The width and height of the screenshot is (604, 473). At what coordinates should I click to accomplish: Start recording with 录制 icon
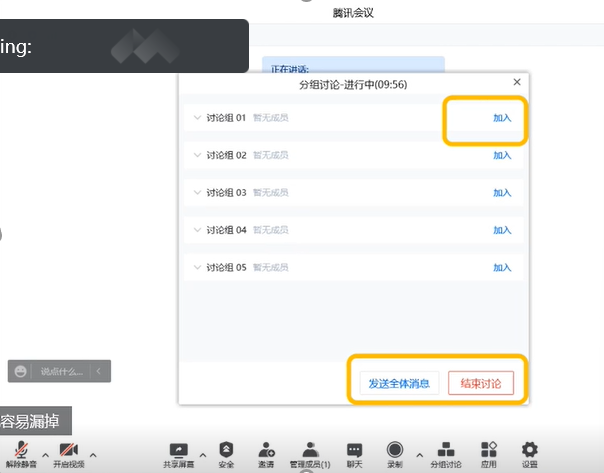(x=395, y=450)
